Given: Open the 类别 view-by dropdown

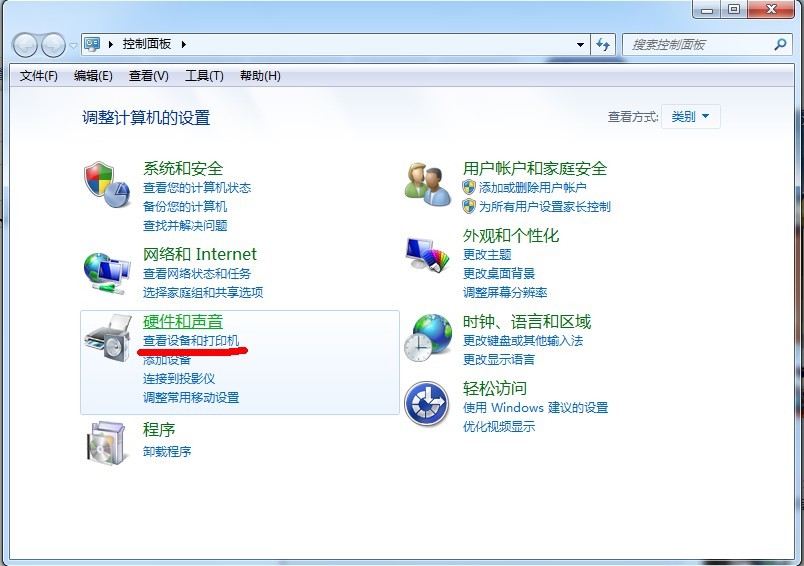Looking at the screenshot, I should pos(691,117).
